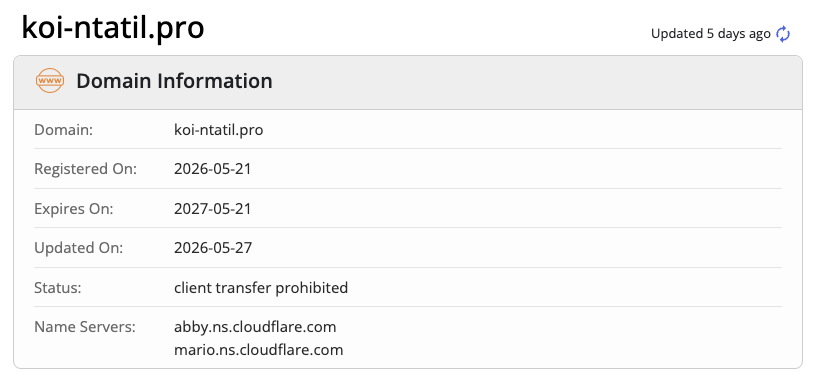Click the Expires On date 2027-05-21

213,208
